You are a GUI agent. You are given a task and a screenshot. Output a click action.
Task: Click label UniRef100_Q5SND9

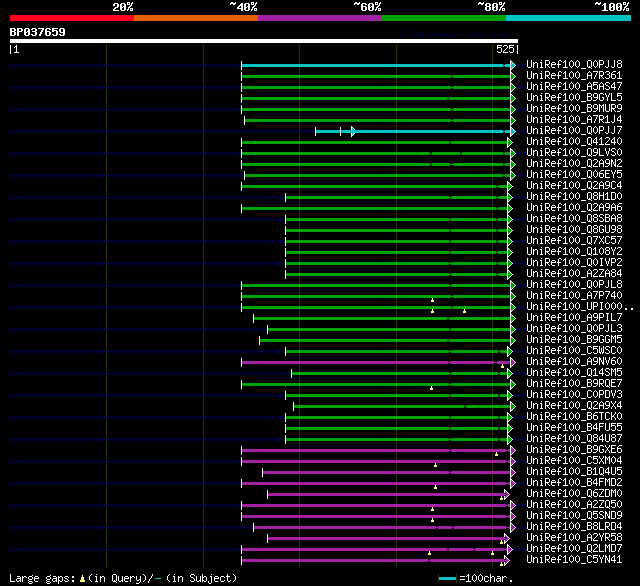click(x=574, y=516)
